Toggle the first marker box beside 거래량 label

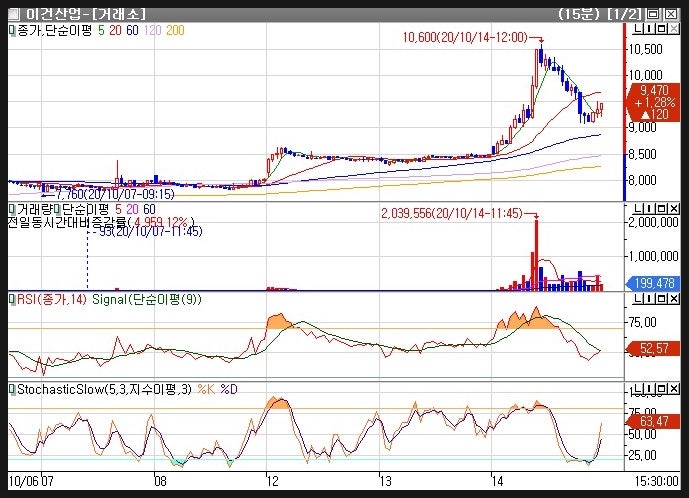pyautogui.click(x=12, y=209)
